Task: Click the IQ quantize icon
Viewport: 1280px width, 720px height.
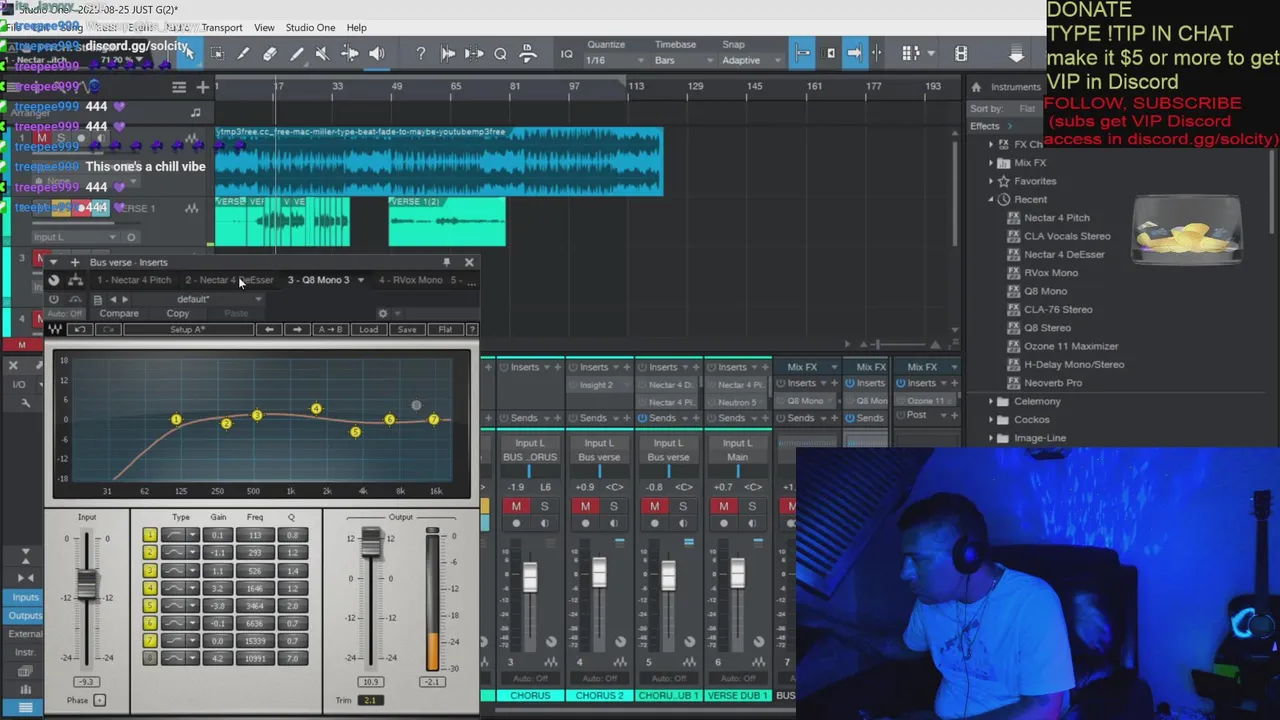Action: pos(566,54)
